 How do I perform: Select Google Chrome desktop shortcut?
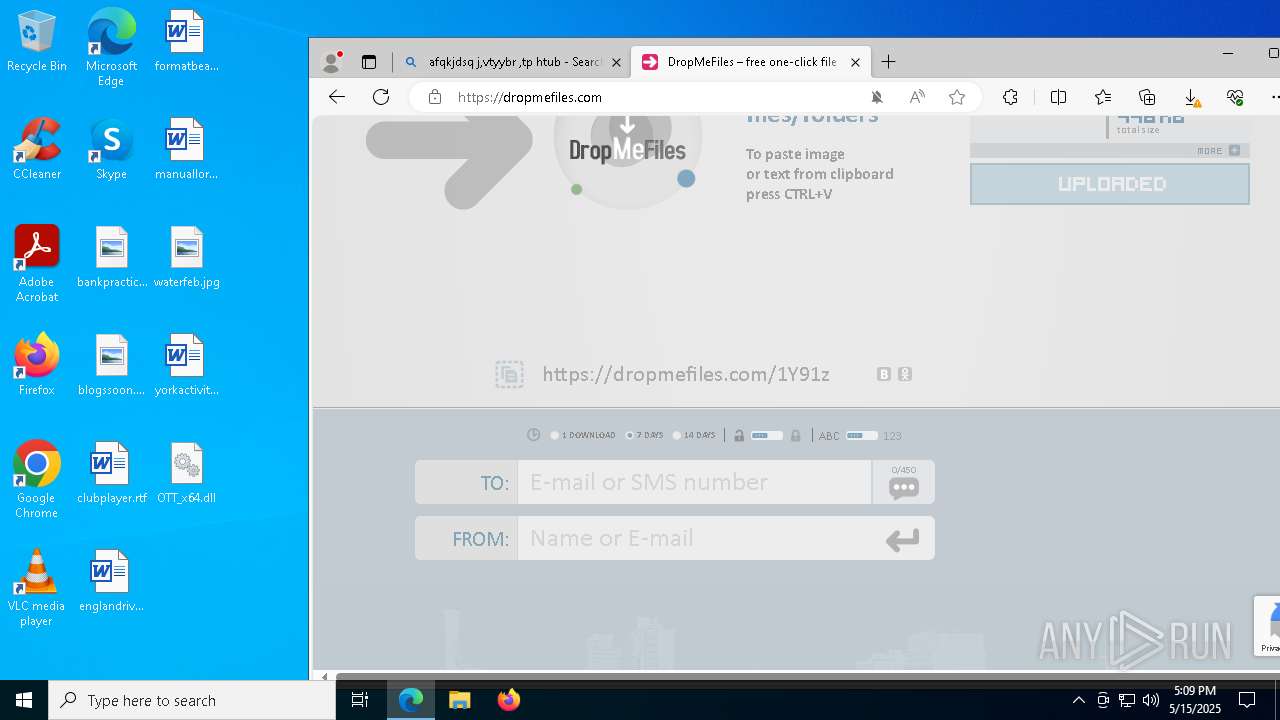coord(36,480)
